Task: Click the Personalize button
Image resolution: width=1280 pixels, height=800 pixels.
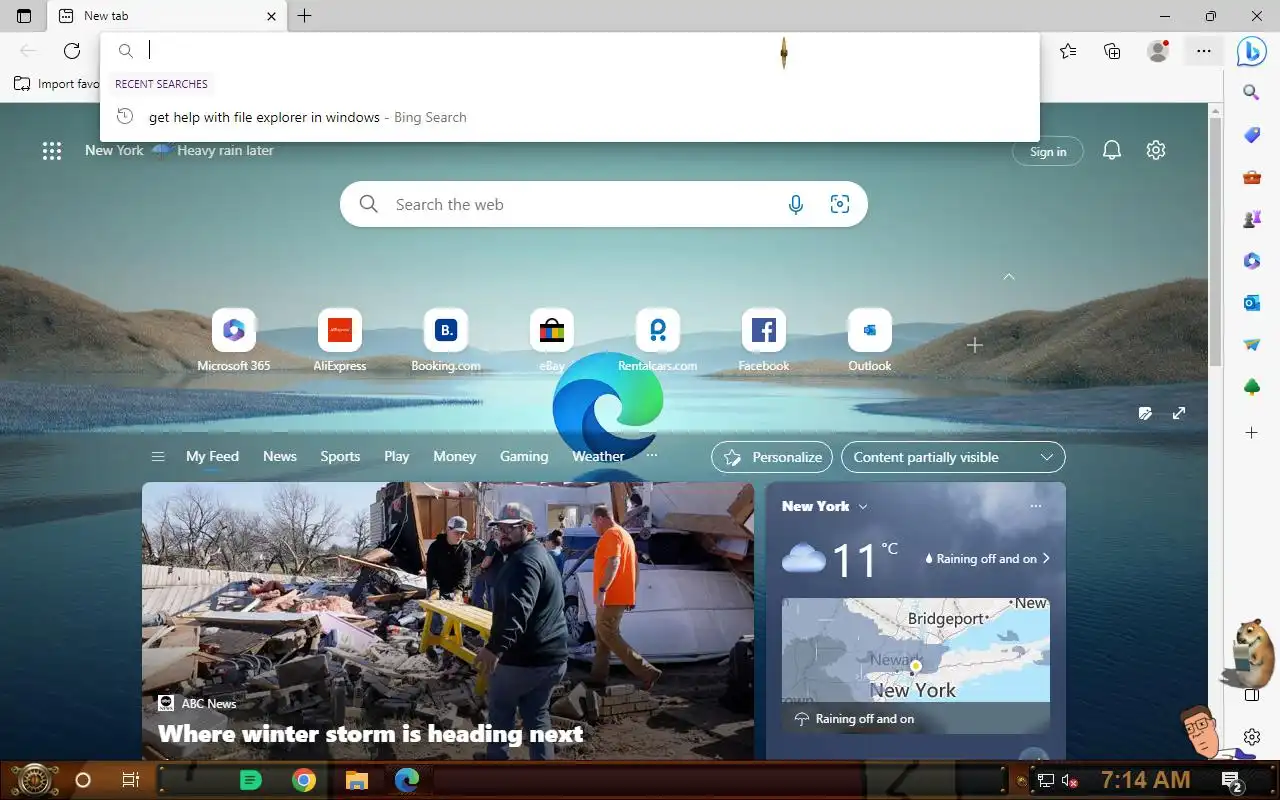Action: (772, 457)
